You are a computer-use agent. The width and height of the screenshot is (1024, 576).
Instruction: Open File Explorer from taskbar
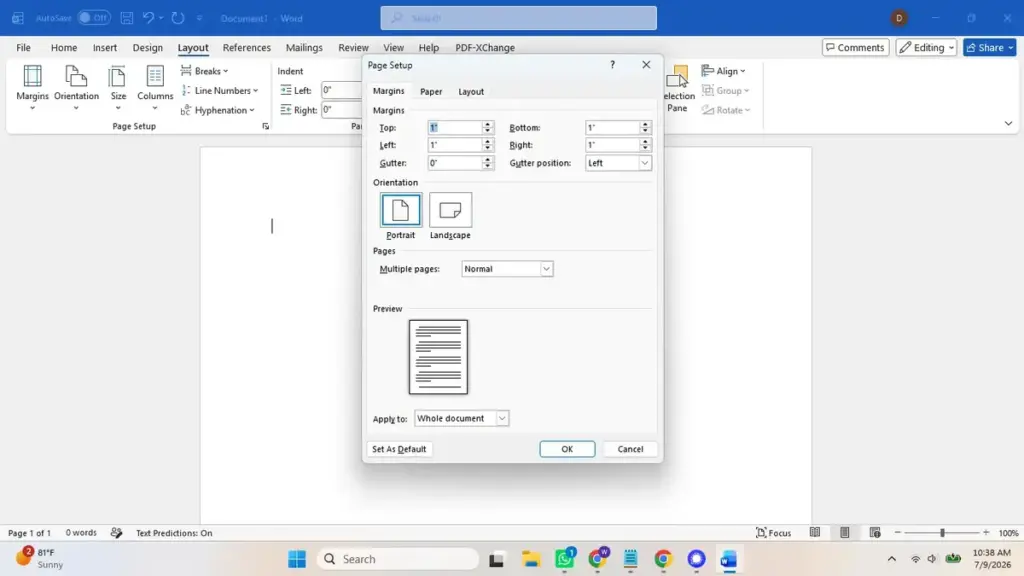pos(531,559)
